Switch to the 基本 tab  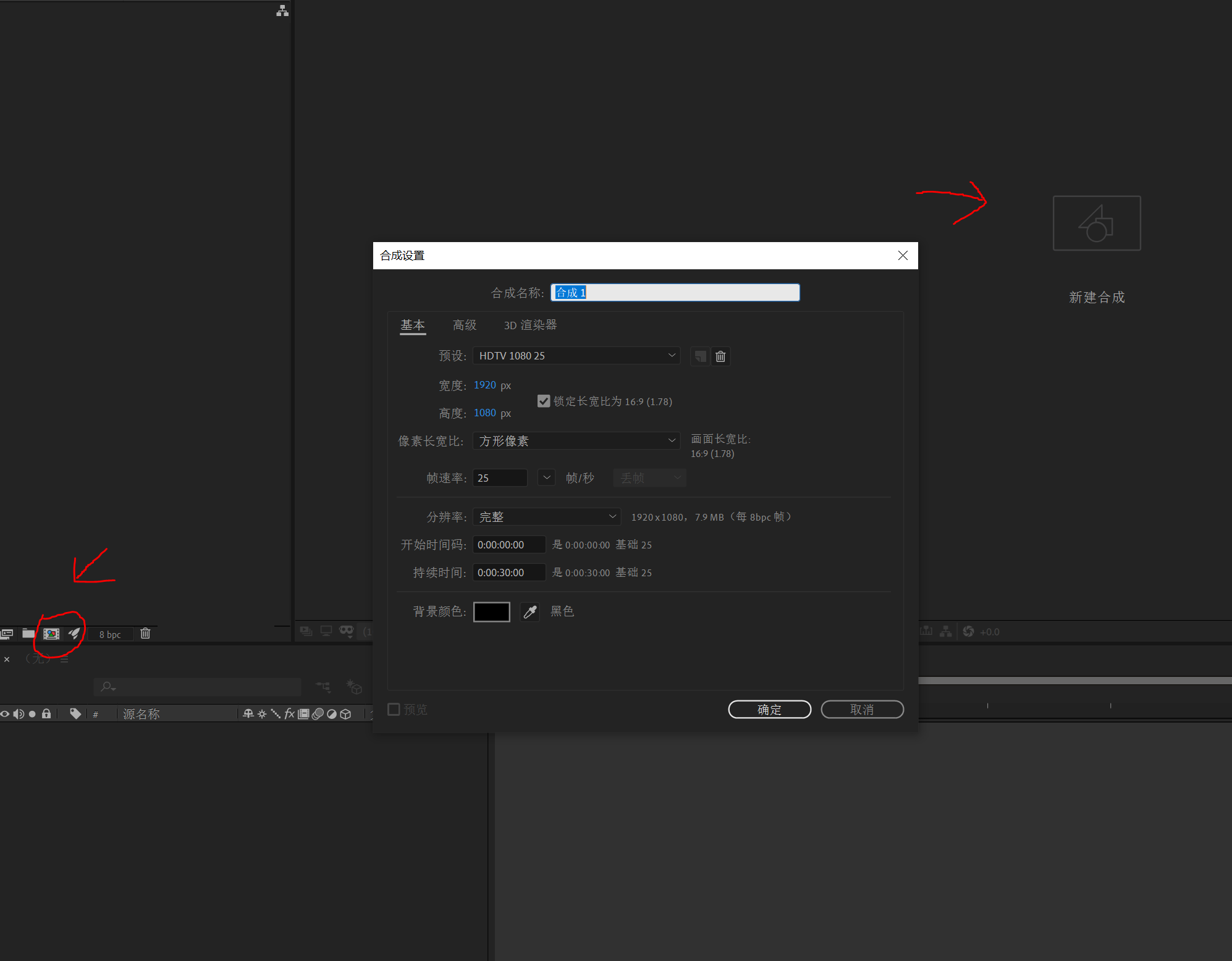[x=413, y=325]
